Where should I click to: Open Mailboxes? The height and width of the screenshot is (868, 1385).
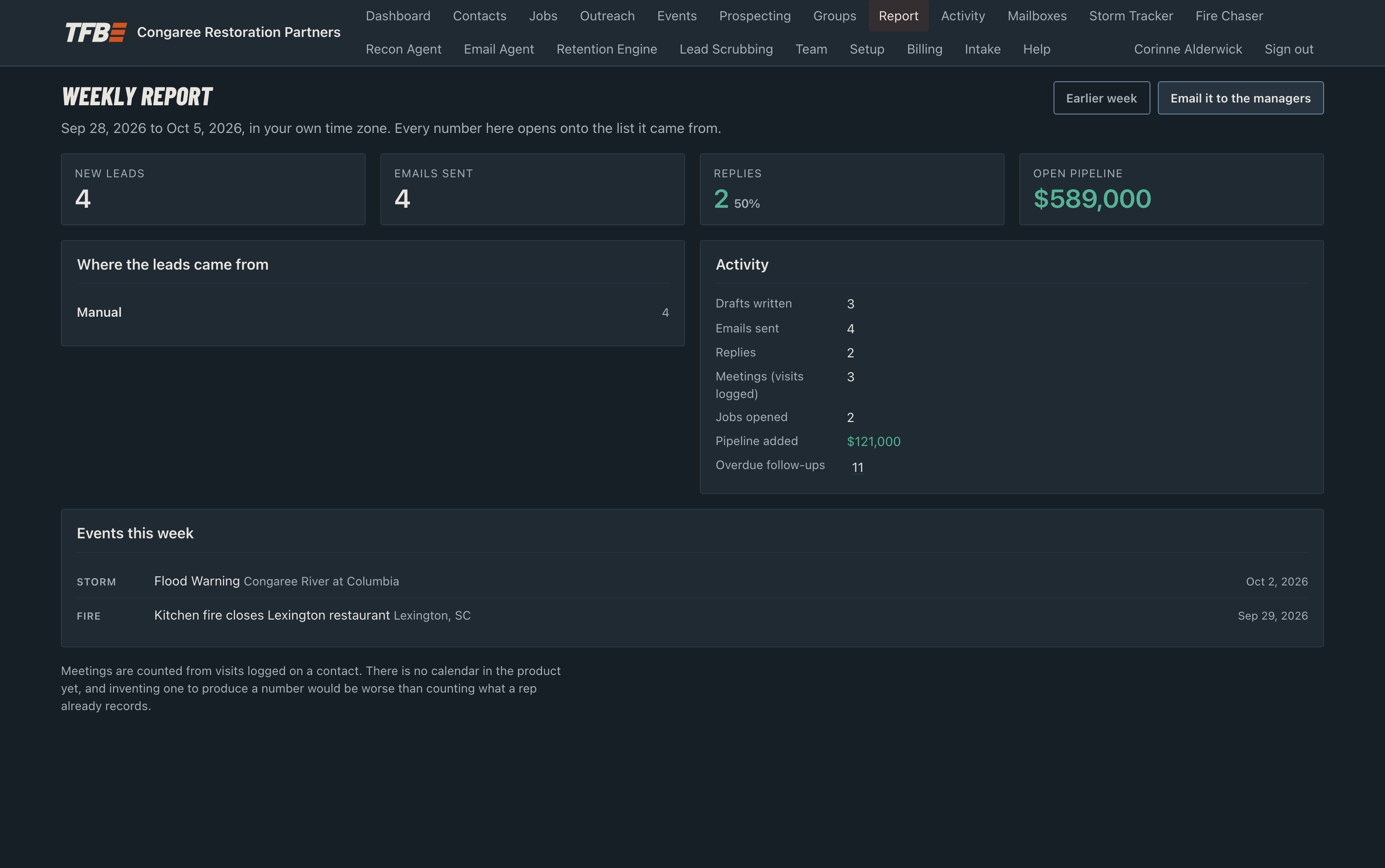click(x=1036, y=16)
